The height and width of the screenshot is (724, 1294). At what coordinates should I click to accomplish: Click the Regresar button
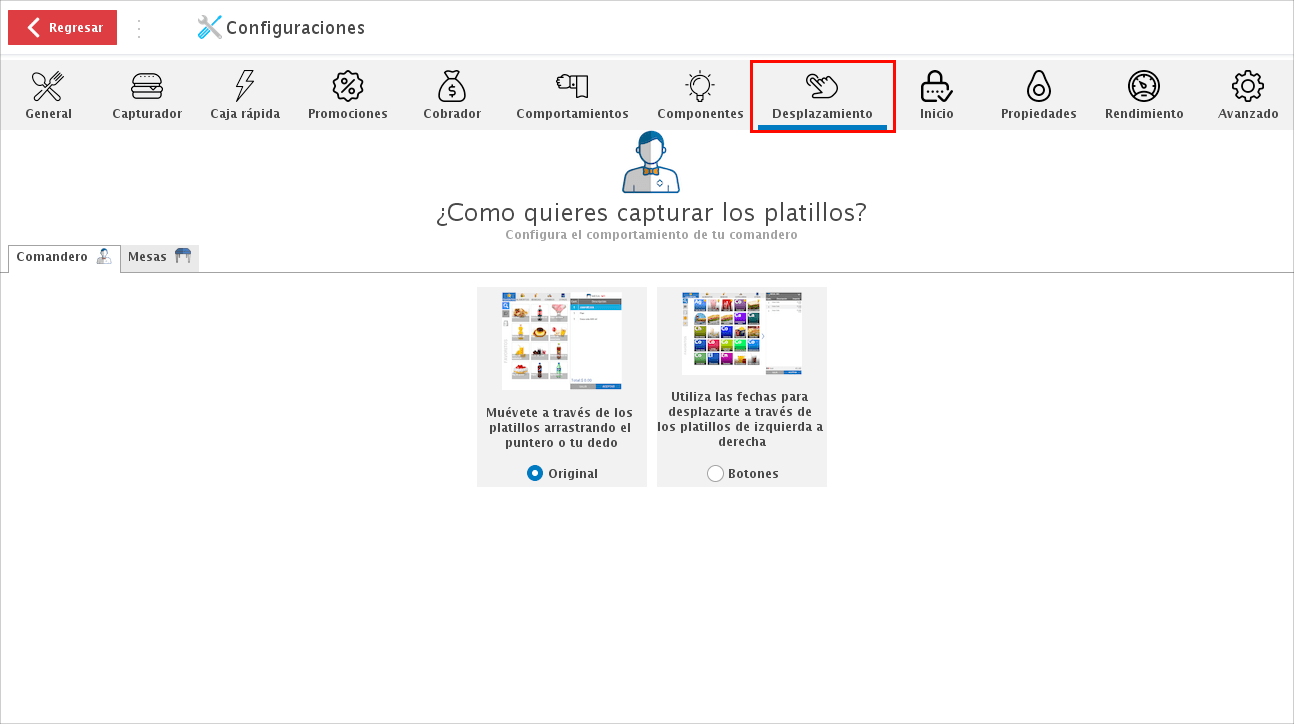pyautogui.click(x=62, y=27)
